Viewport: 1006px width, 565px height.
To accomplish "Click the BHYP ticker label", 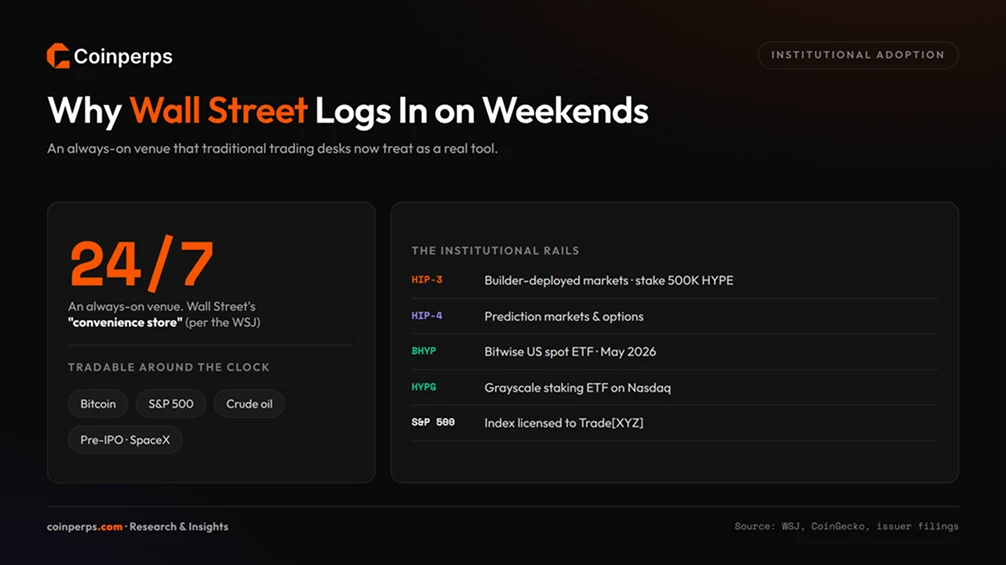I will tap(423, 351).
